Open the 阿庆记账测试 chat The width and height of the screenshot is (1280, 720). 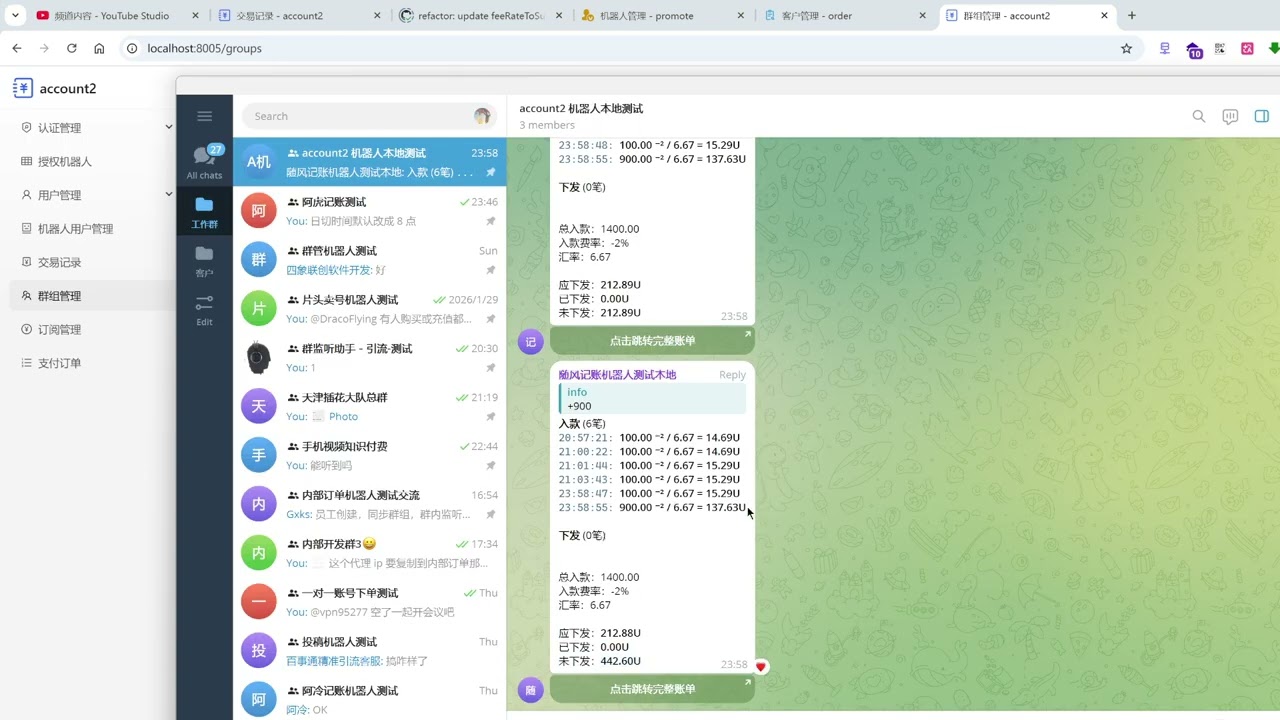pos(370,211)
